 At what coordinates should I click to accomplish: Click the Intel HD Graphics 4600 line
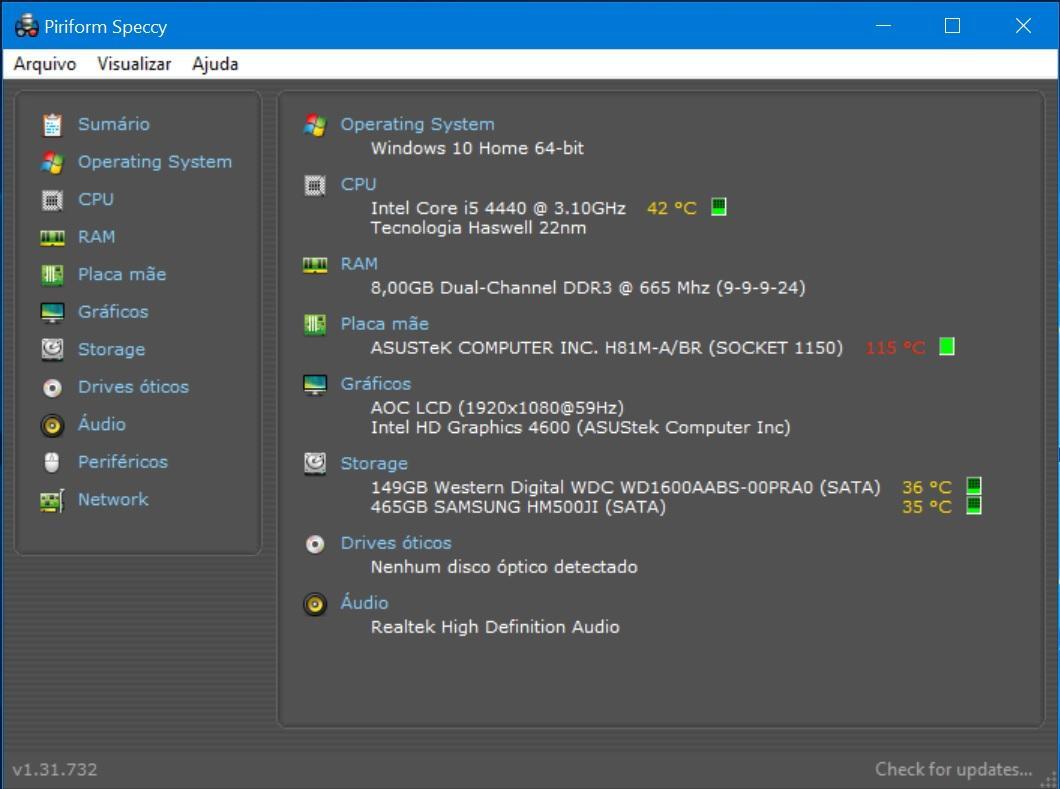[581, 427]
